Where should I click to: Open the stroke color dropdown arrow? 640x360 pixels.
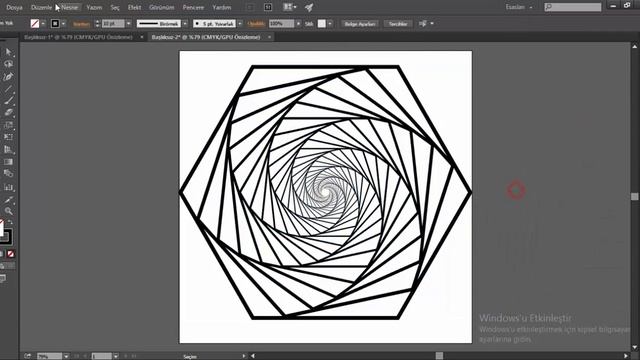63,24
